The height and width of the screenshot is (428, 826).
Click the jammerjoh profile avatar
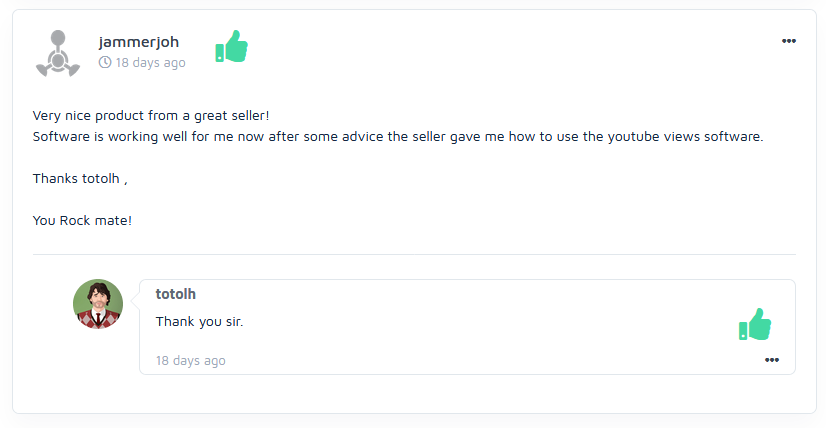(x=58, y=53)
